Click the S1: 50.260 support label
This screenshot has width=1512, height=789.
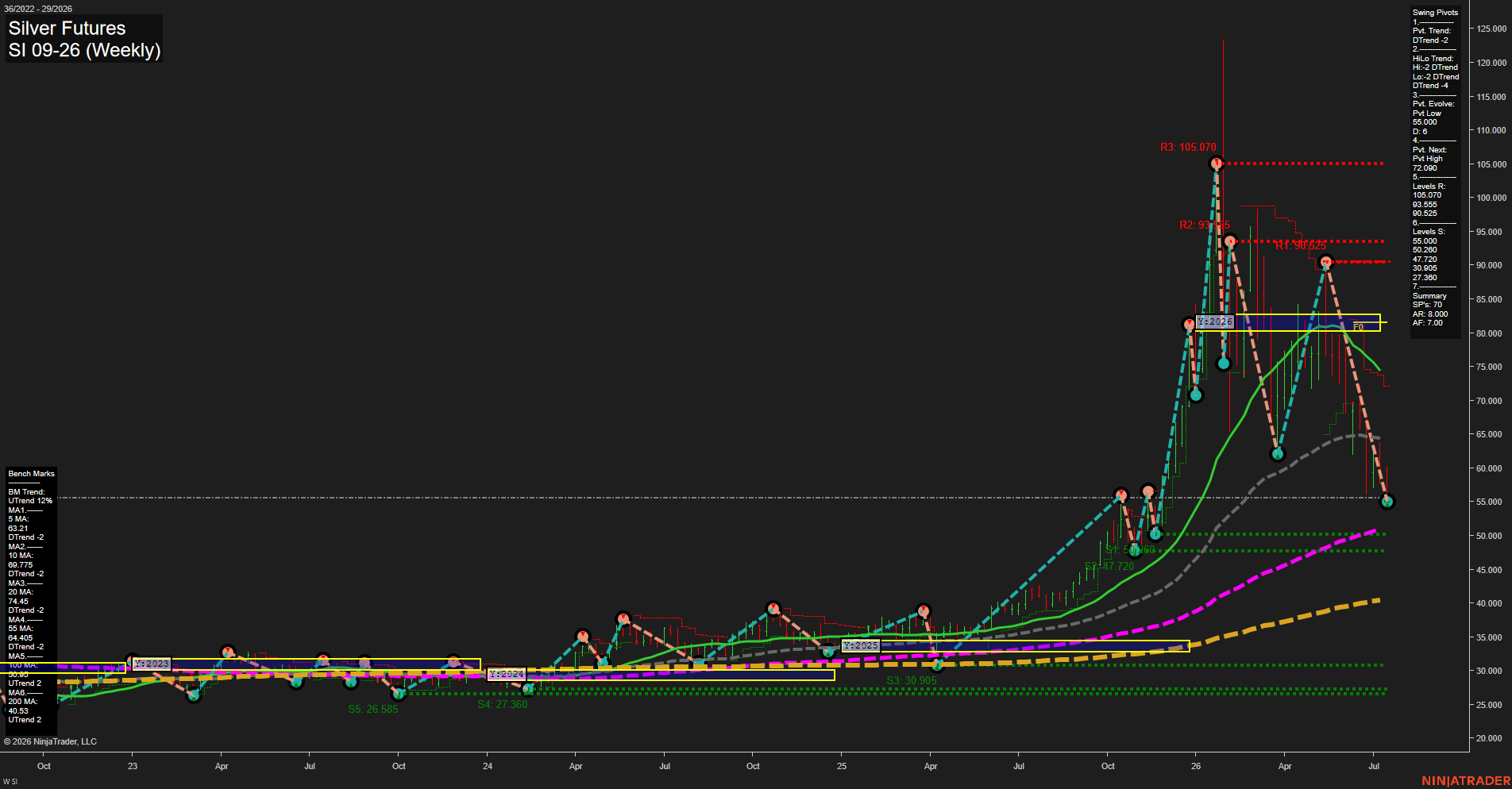(1130, 549)
